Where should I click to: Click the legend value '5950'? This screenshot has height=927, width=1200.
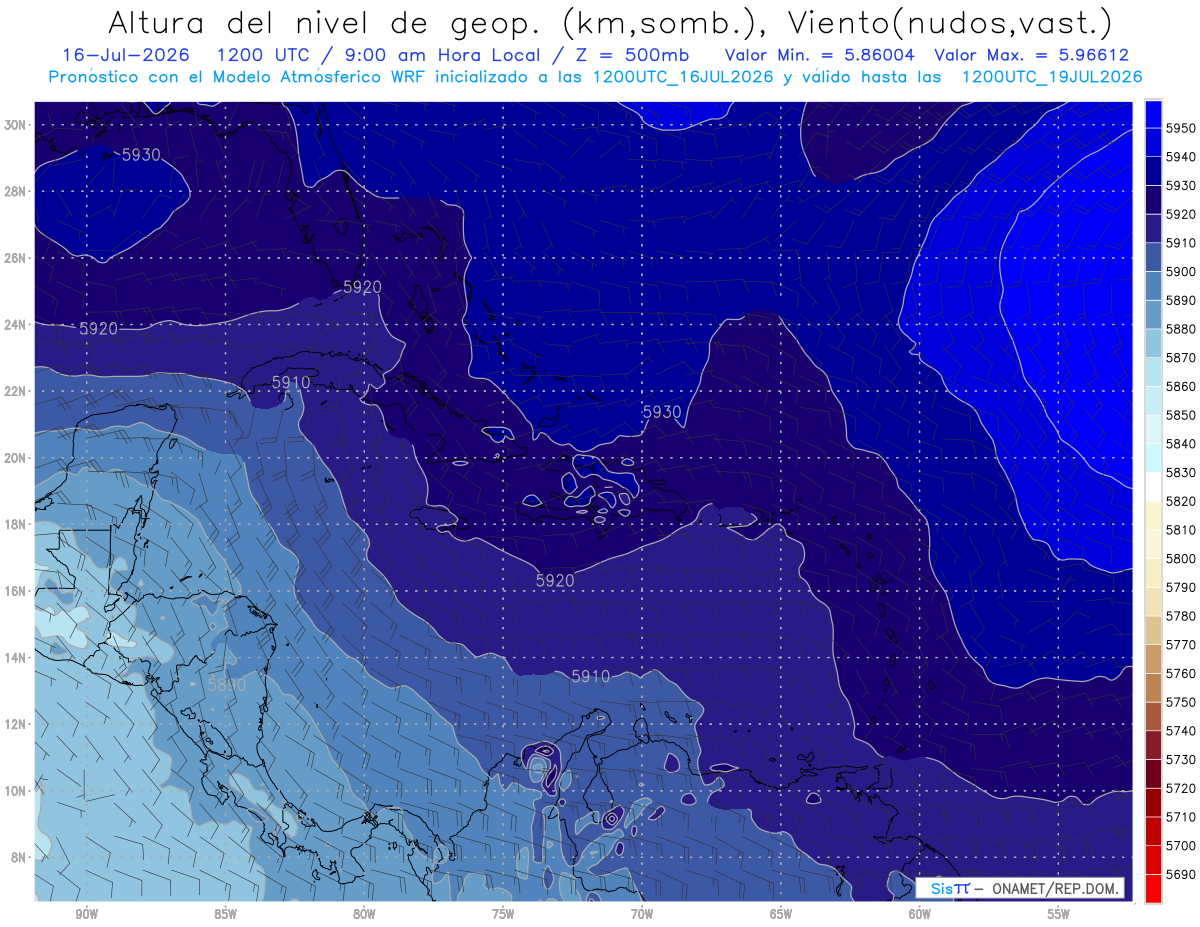(1181, 127)
